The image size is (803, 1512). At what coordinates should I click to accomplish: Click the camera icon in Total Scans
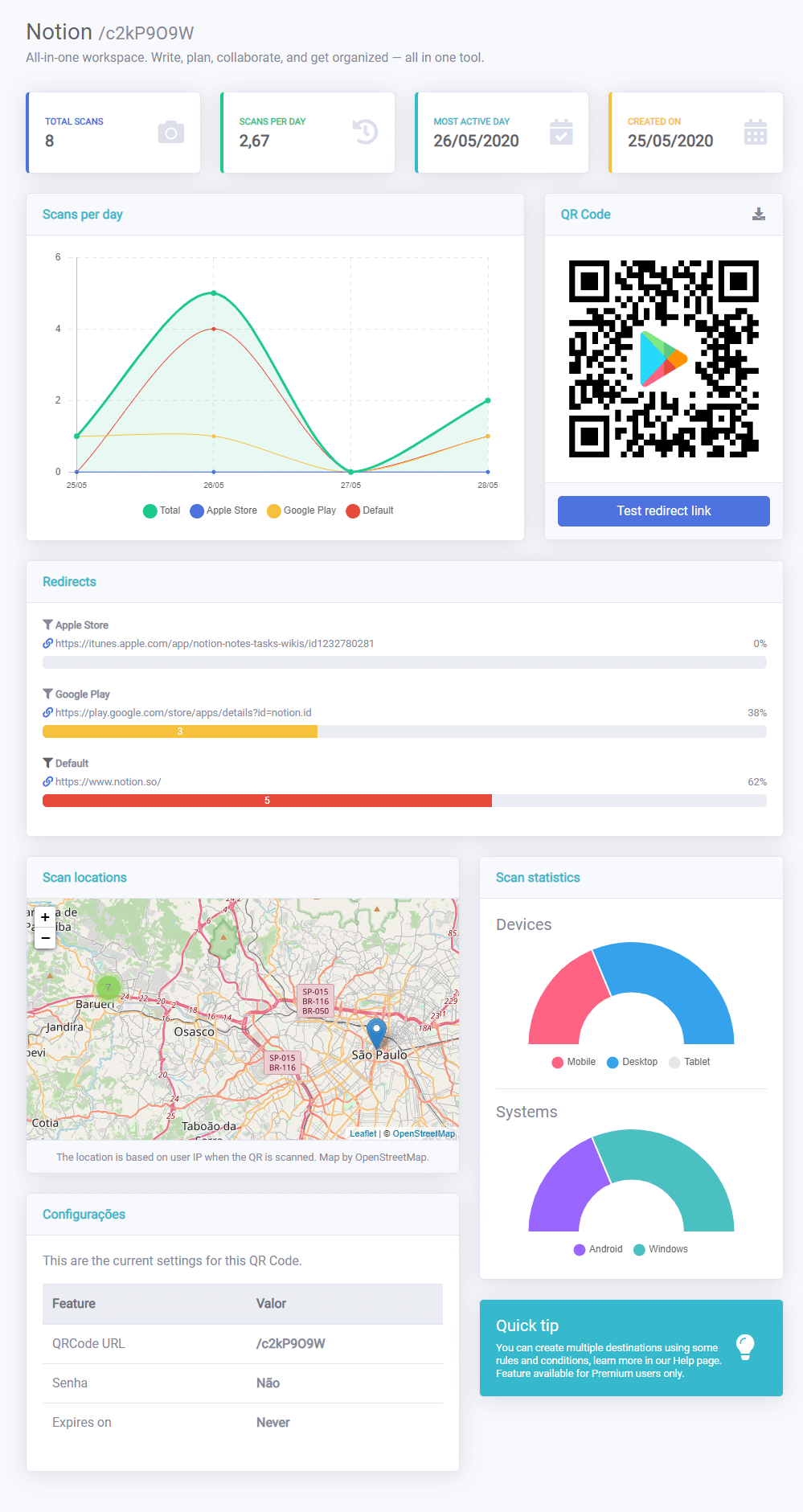click(171, 133)
